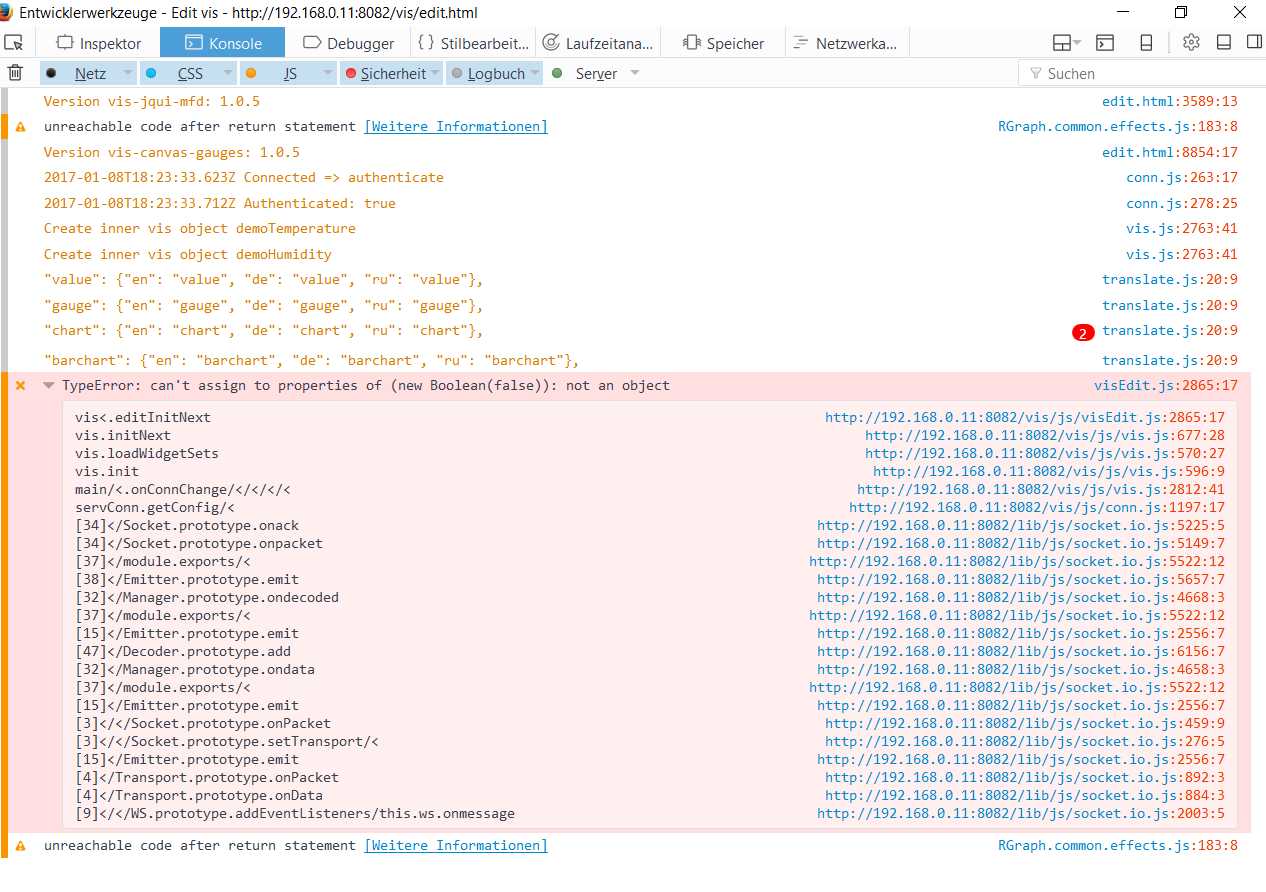Viewport: 1266px width, 892px height.
Task: Open the first Weitere Informationen link
Action: pos(455,127)
